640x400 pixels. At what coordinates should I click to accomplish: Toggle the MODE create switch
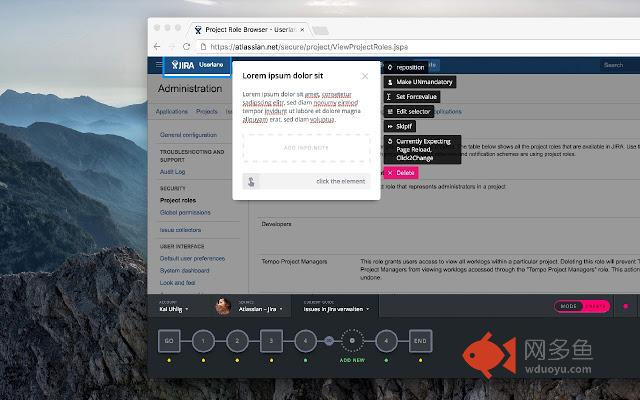pyautogui.click(x=582, y=306)
